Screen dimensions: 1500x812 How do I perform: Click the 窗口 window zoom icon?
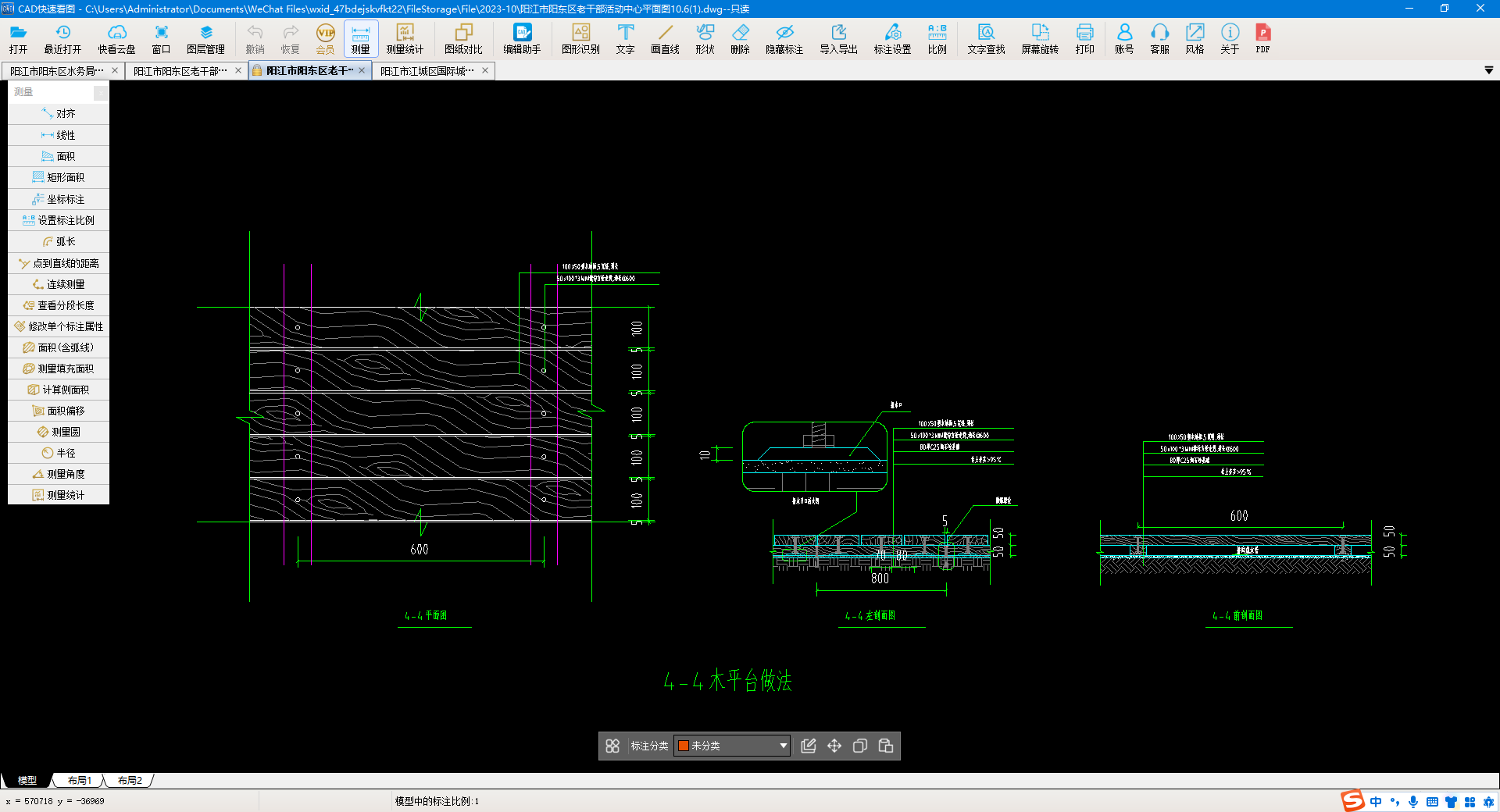click(161, 38)
